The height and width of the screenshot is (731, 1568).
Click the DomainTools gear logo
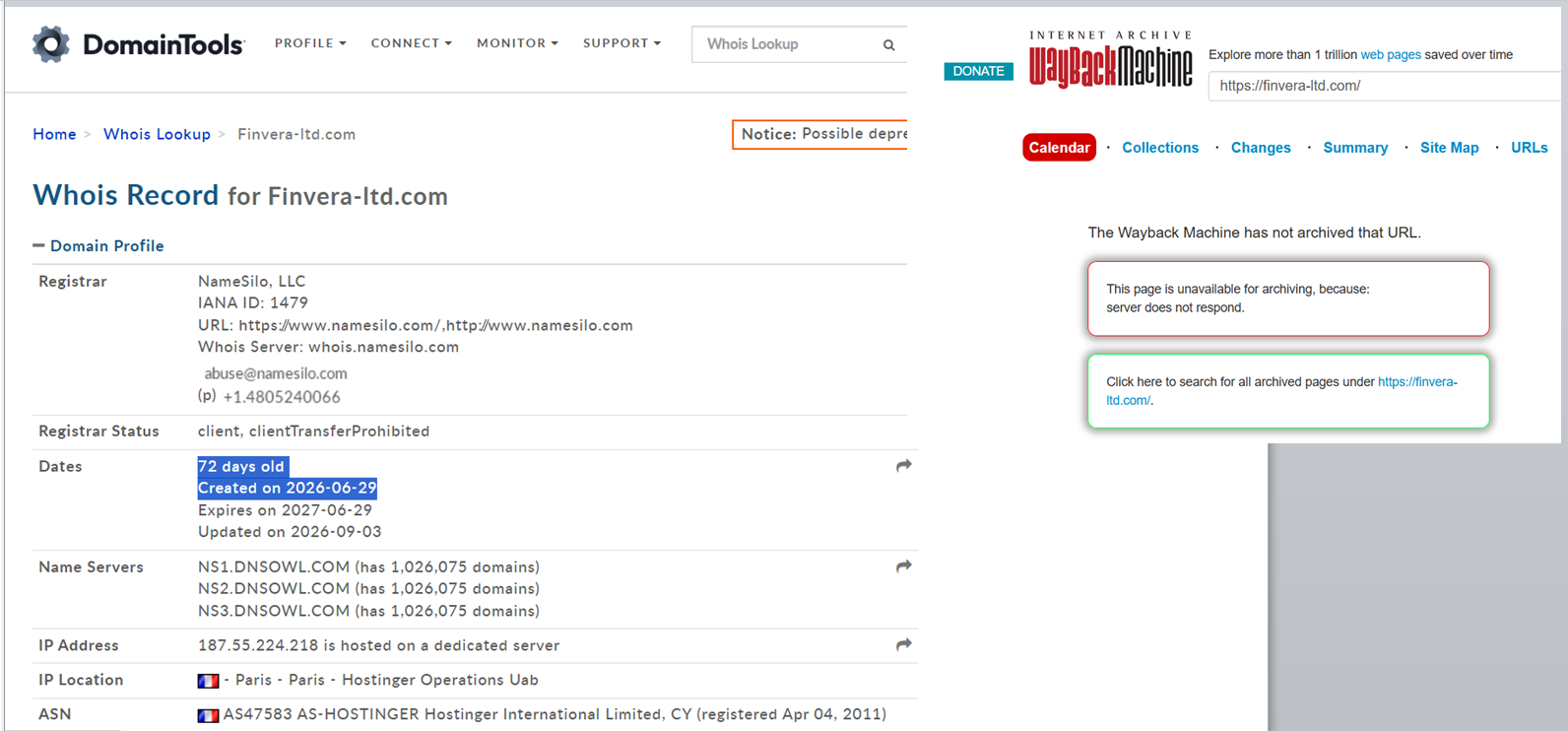(x=51, y=44)
